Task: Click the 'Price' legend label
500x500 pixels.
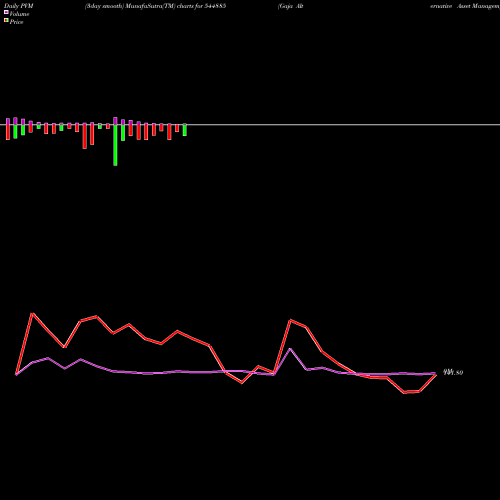Action: coord(16,22)
